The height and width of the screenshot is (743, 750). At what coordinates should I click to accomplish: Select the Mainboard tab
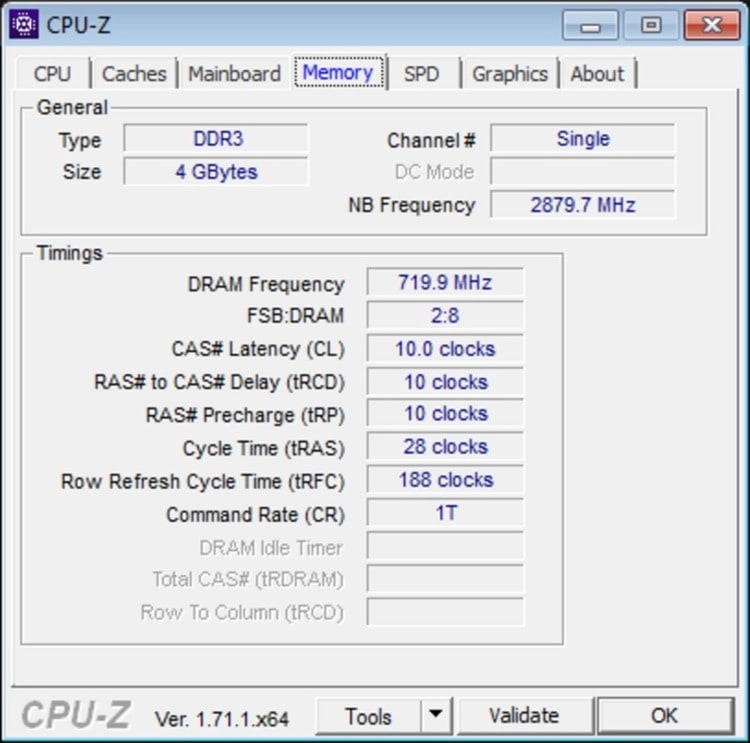(234, 74)
